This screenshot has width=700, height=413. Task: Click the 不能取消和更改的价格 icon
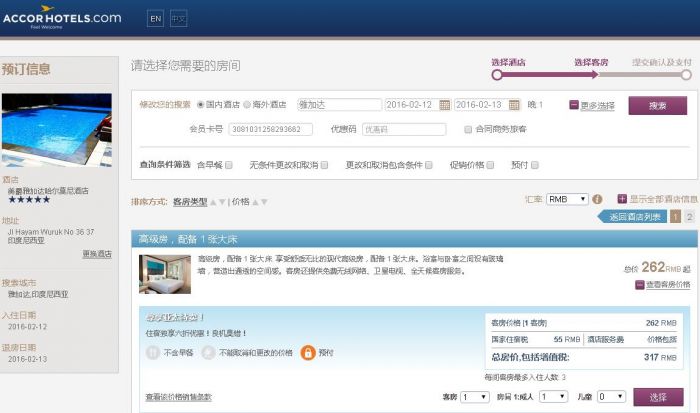point(208,353)
